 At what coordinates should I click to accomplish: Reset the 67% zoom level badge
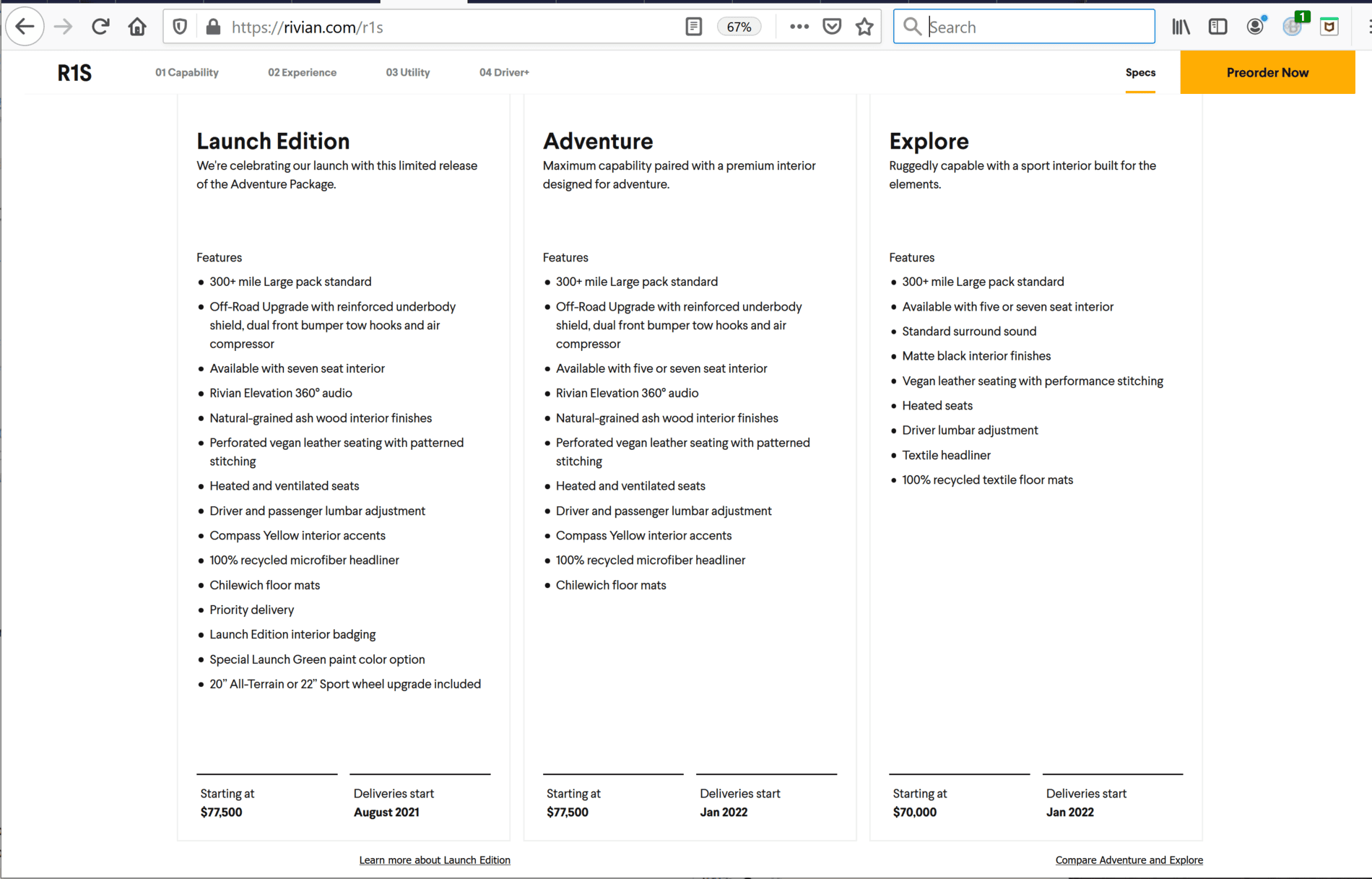click(x=739, y=27)
